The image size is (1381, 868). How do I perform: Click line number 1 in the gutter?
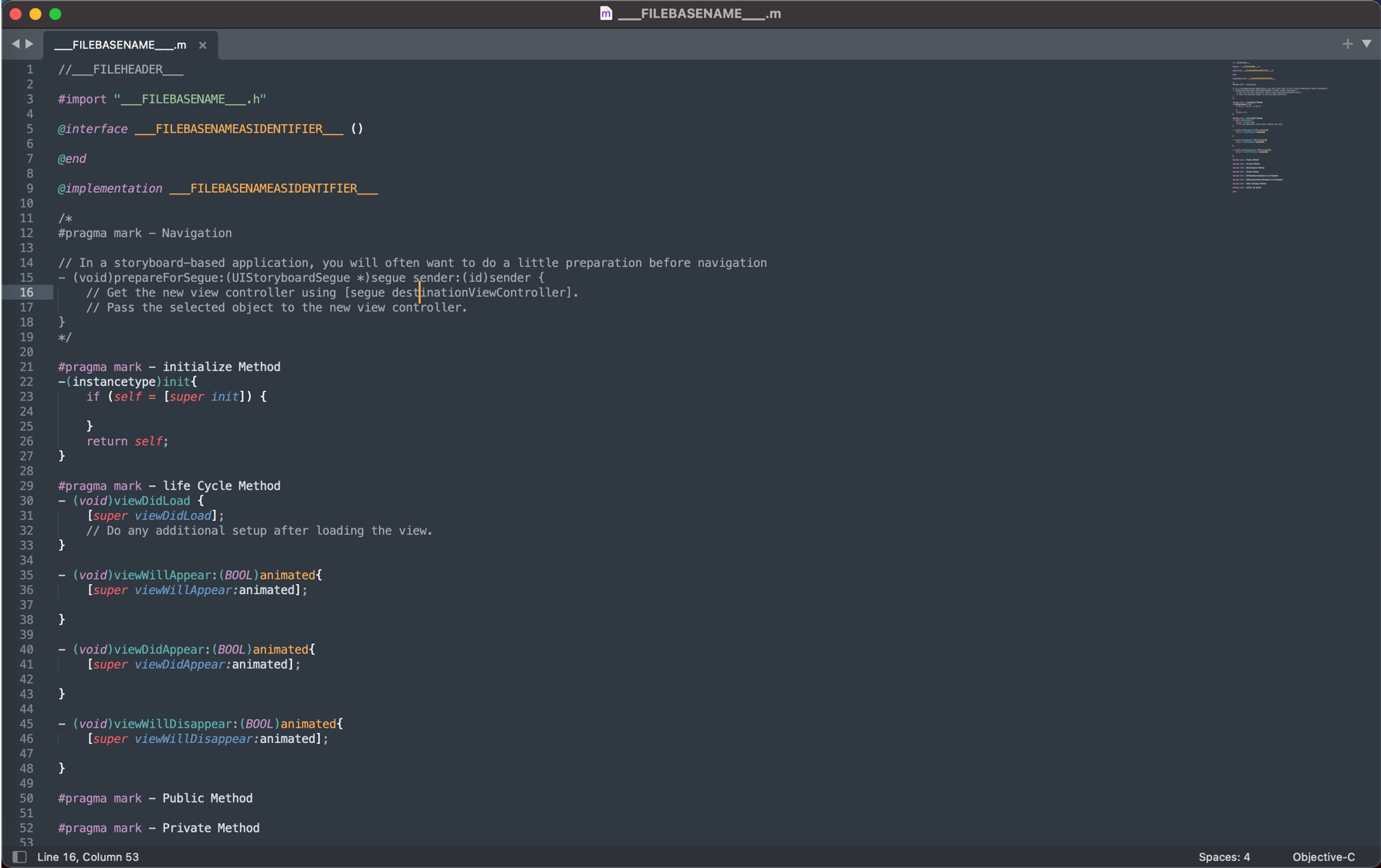coord(30,69)
